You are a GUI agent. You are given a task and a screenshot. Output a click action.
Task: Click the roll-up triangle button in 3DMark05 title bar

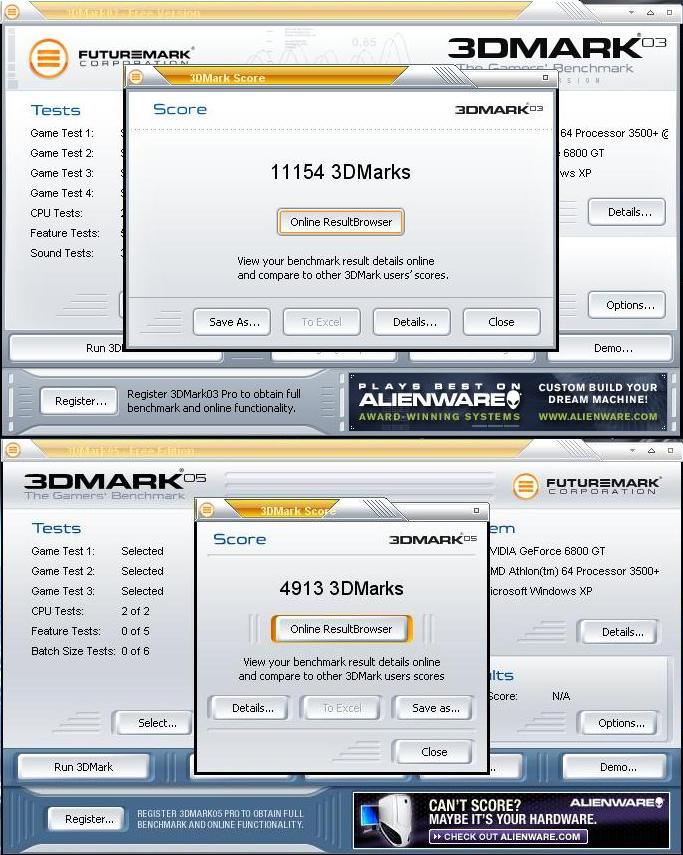[651, 450]
